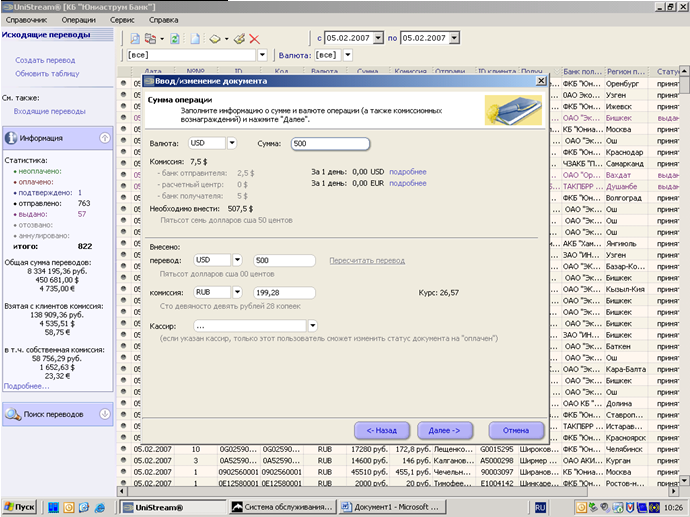Click the preview document magnifier toolbar icon

[135, 39]
